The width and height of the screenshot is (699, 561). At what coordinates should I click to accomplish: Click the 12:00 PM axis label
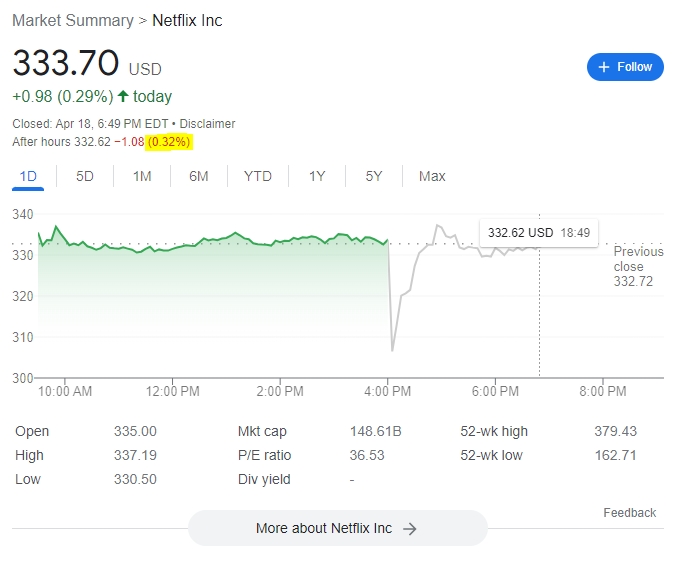tap(173, 392)
